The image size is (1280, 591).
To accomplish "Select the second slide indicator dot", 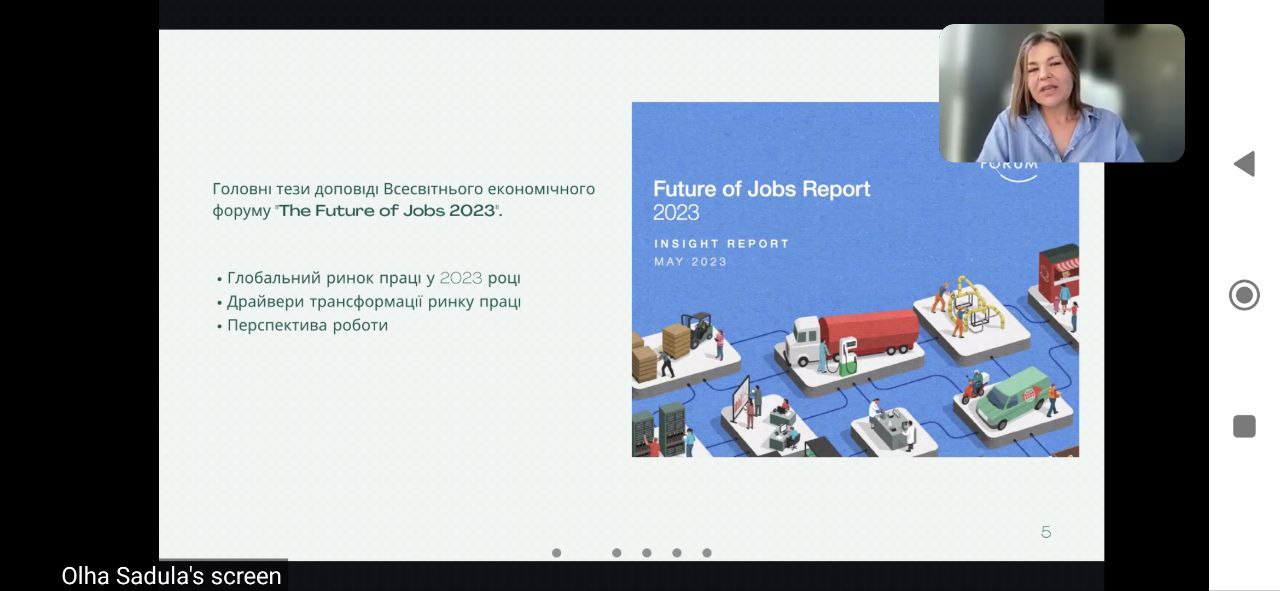I will tap(617, 553).
